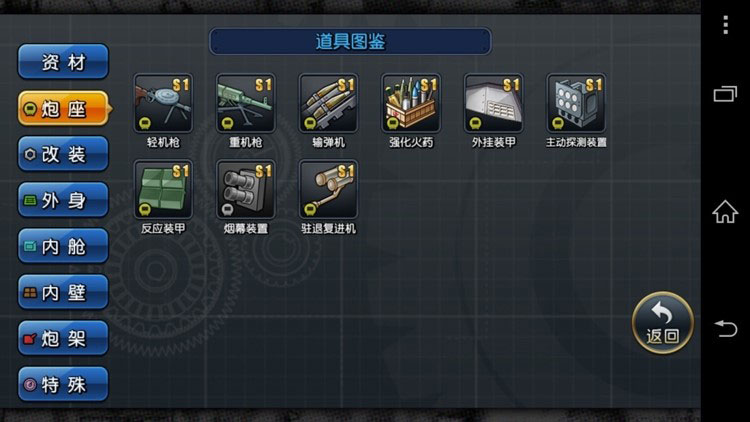Screen dimensions: 750x422
Task: Tap the Android home button
Action: pyautogui.click(x=725, y=211)
